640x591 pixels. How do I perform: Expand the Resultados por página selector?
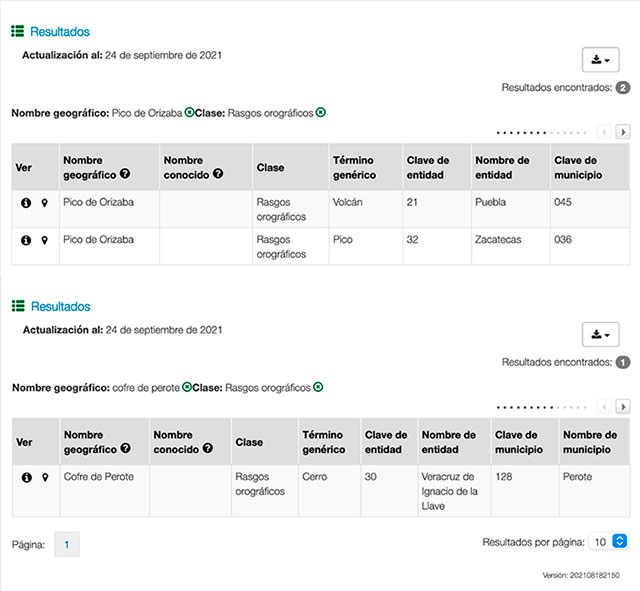click(608, 541)
